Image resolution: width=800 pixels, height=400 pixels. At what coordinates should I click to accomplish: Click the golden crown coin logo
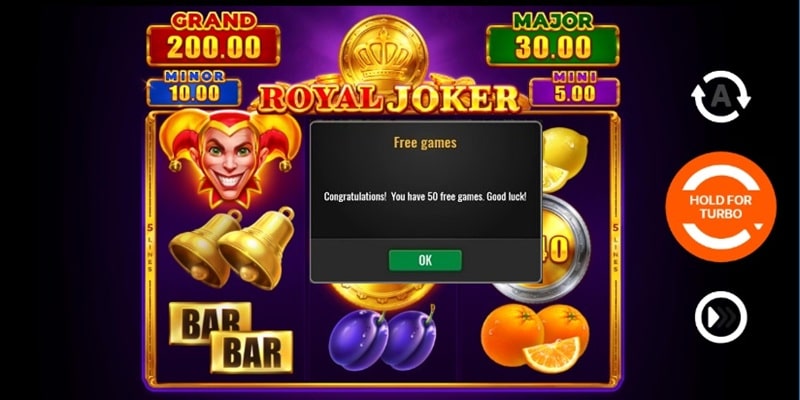point(383,53)
